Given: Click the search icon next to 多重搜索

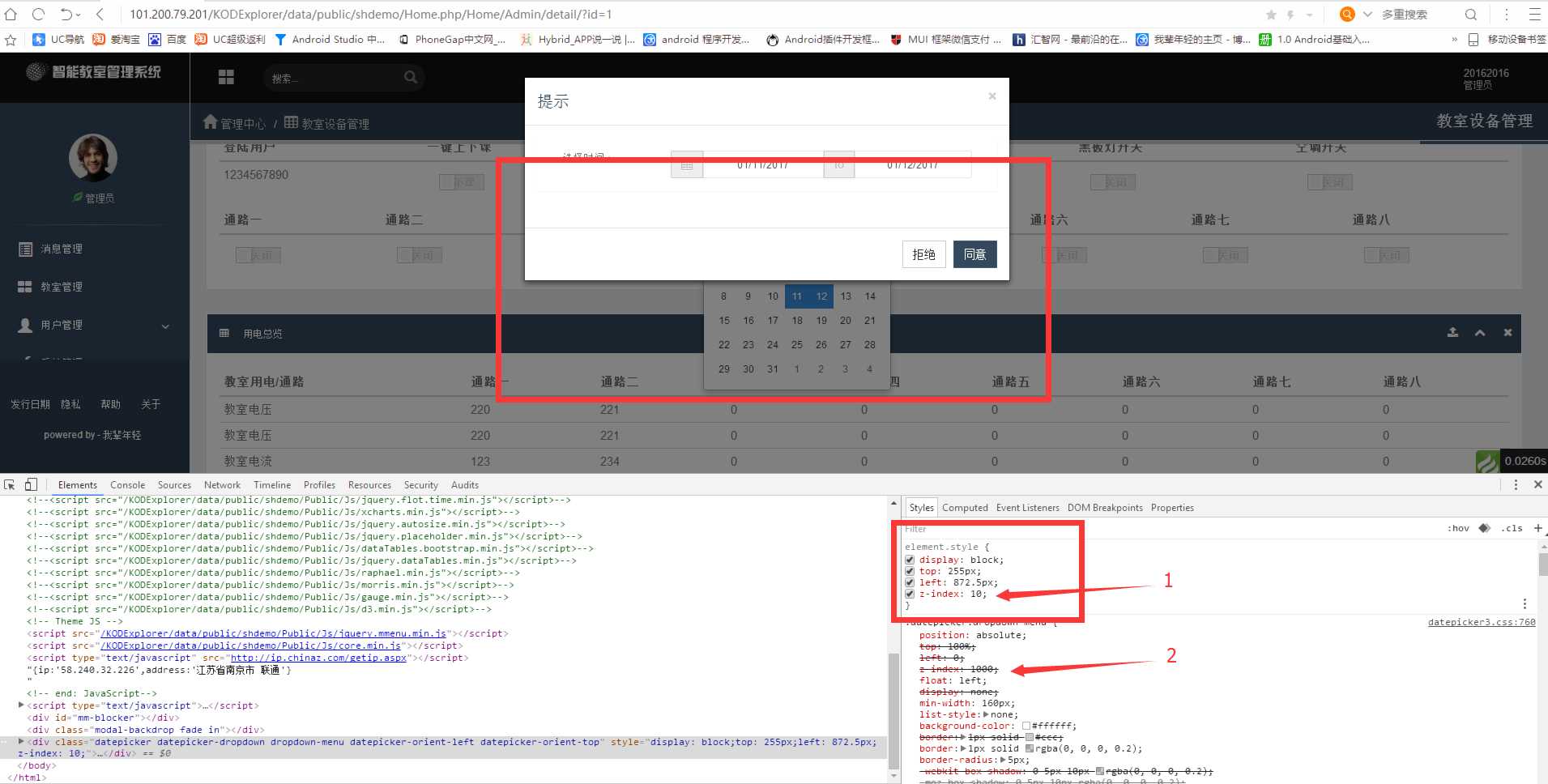Looking at the screenshot, I should pyautogui.click(x=1471, y=15).
